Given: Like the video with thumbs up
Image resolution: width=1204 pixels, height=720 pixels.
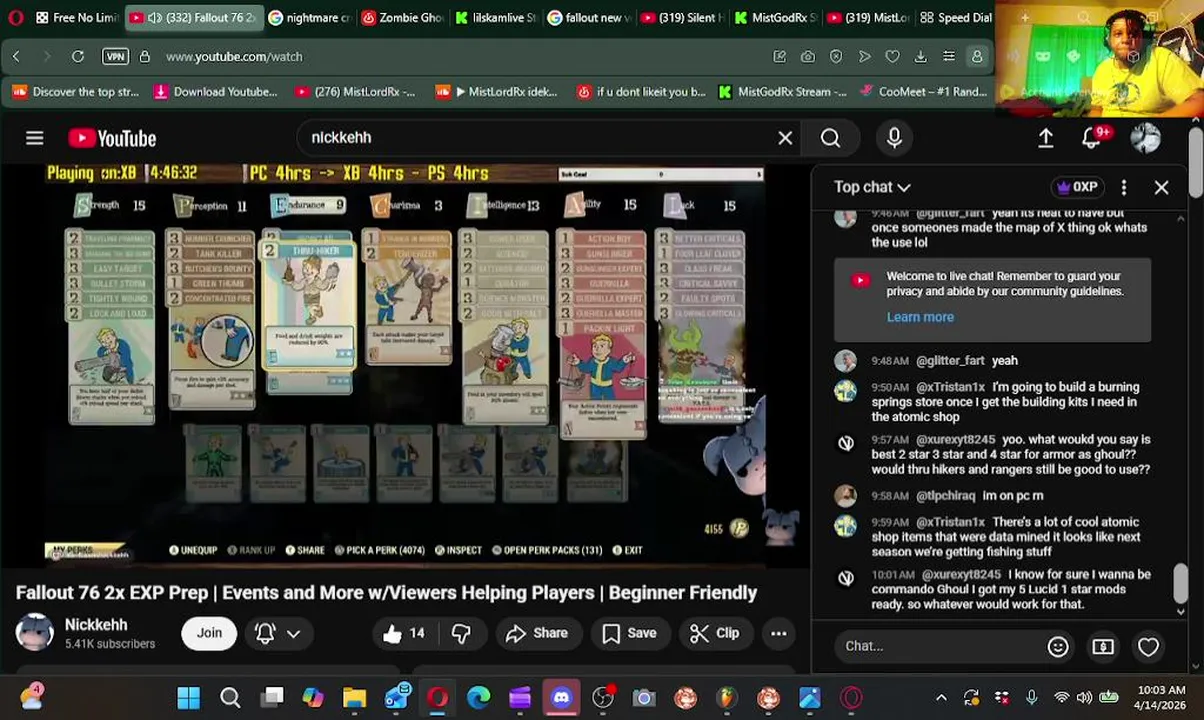Looking at the screenshot, I should tap(403, 633).
